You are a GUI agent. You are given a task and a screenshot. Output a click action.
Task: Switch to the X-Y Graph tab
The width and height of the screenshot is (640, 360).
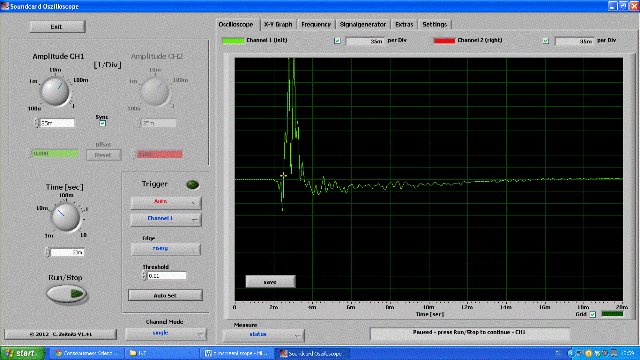(278, 24)
